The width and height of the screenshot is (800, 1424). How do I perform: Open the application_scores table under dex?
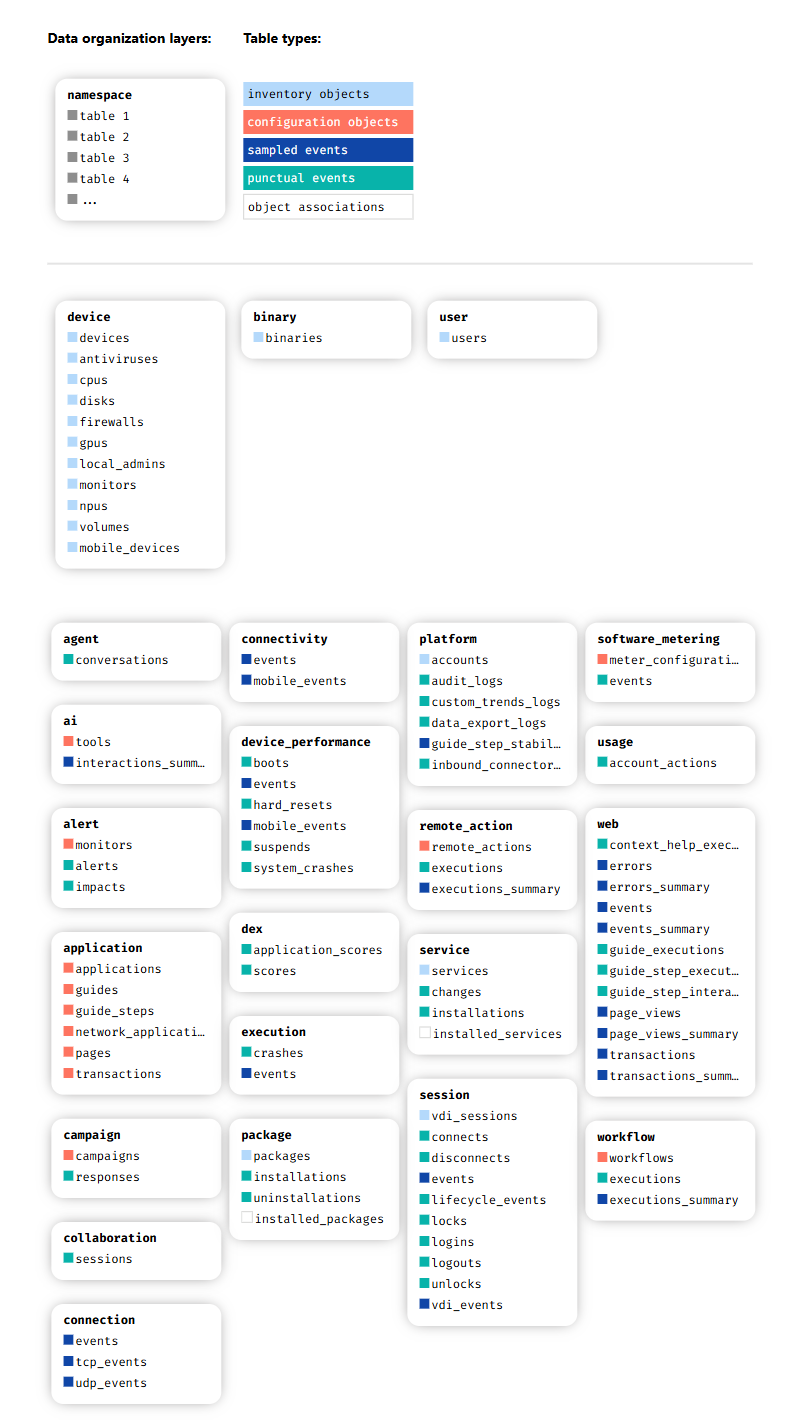pyautogui.click(x=318, y=950)
